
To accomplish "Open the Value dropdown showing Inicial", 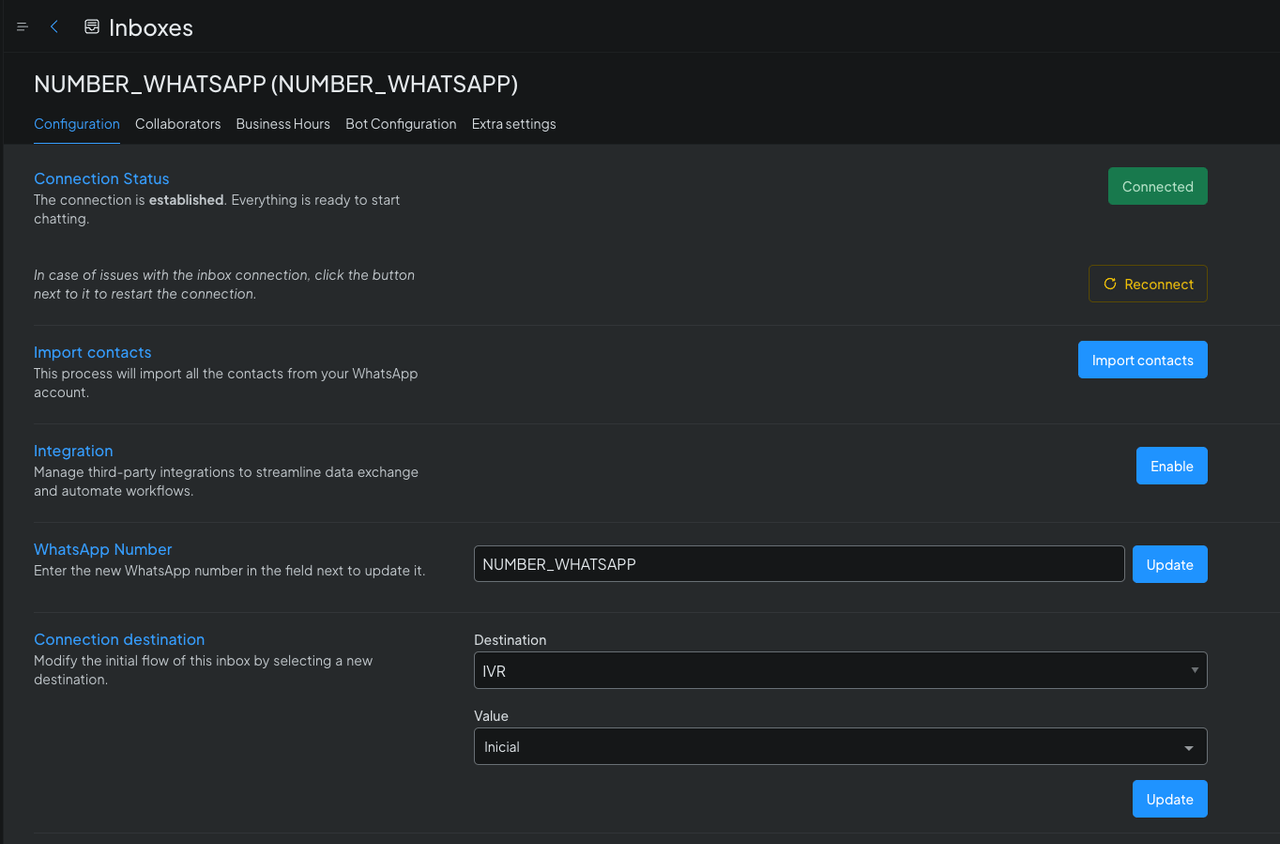I will tap(840, 747).
